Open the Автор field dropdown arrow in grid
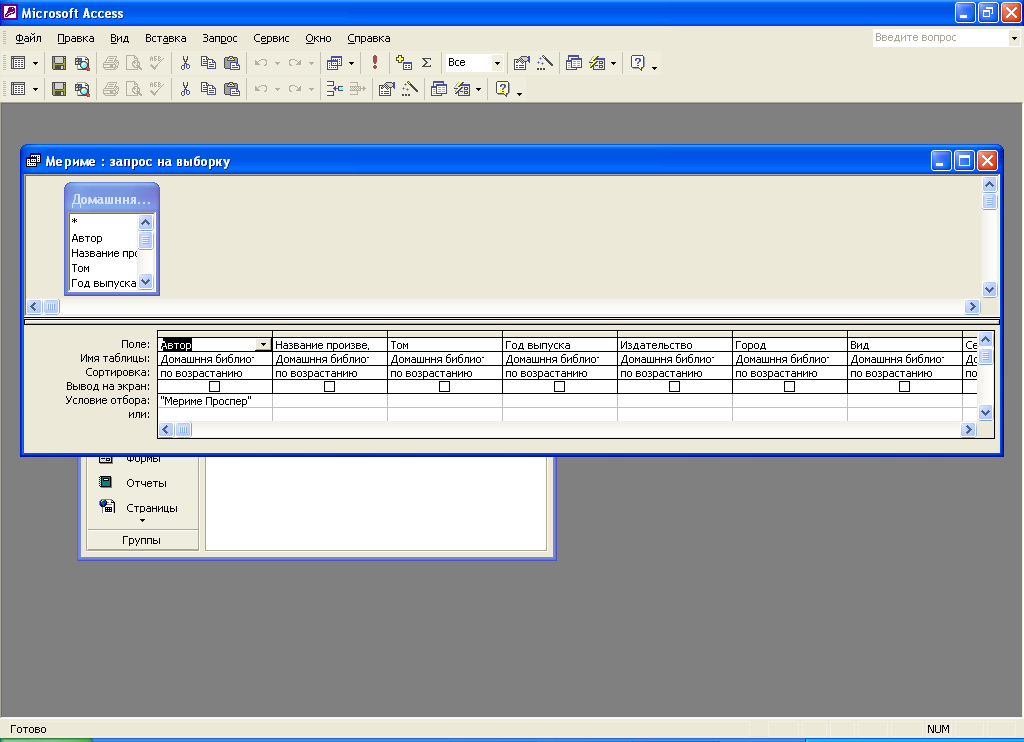Viewport: 1024px width, 742px height. pyautogui.click(x=263, y=345)
